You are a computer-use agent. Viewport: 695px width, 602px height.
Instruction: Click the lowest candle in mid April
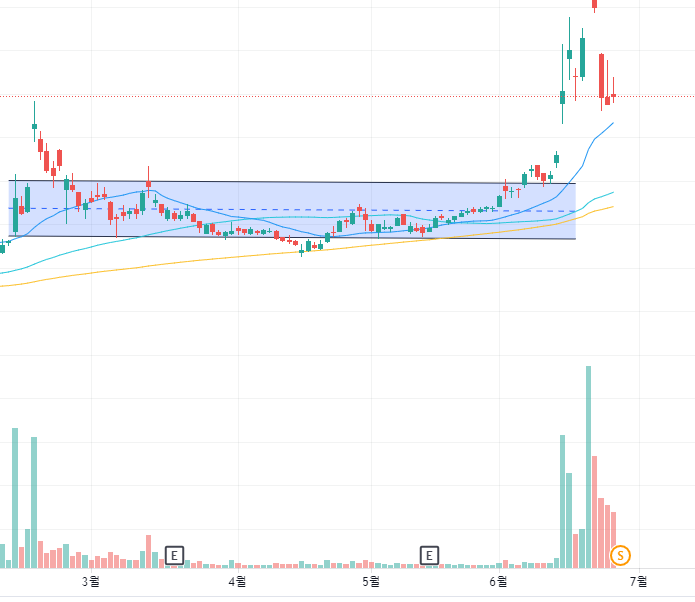pyautogui.click(x=302, y=251)
